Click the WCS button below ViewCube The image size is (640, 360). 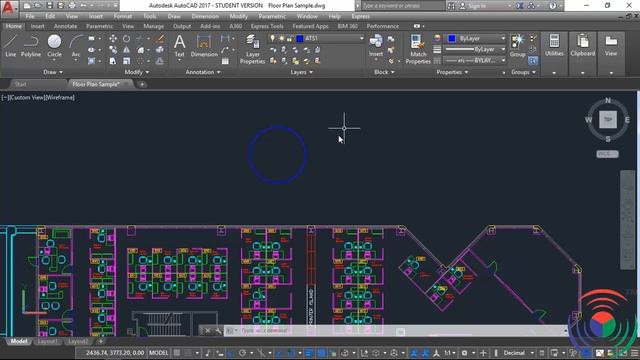point(607,154)
